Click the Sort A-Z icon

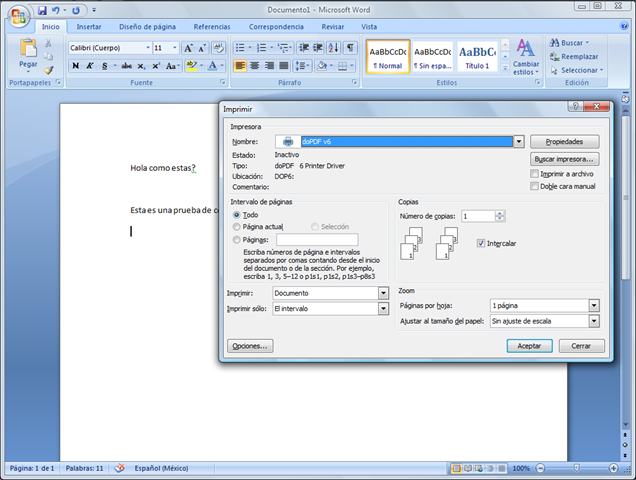333,48
